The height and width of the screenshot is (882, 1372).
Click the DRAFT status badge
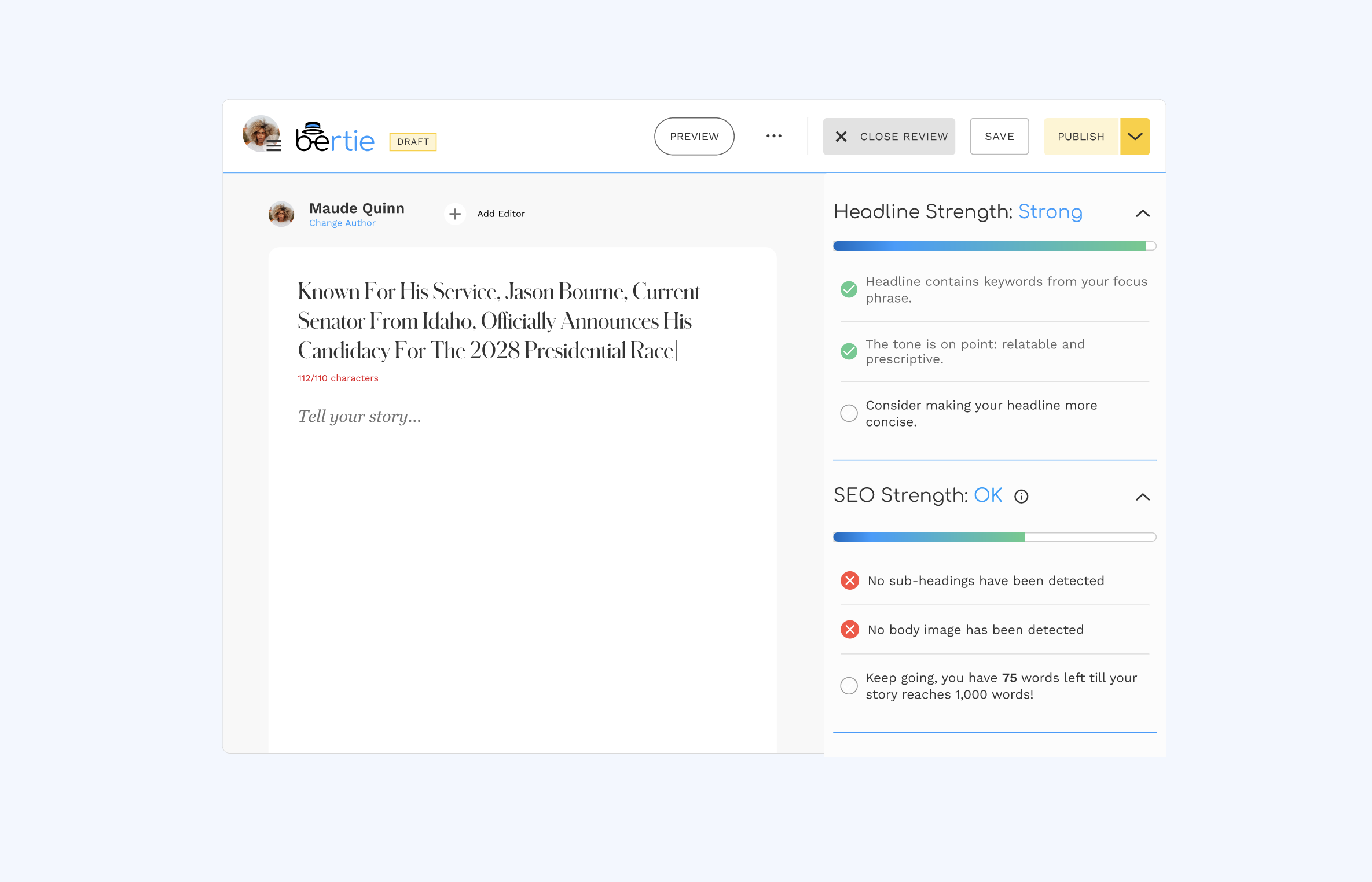click(413, 142)
